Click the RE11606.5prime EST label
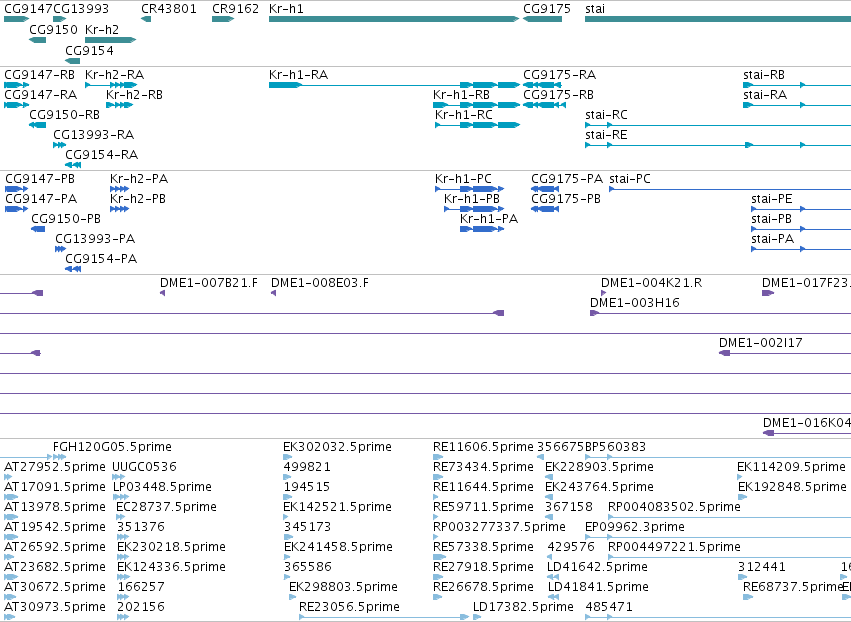The width and height of the screenshot is (851, 622). tap(483, 447)
